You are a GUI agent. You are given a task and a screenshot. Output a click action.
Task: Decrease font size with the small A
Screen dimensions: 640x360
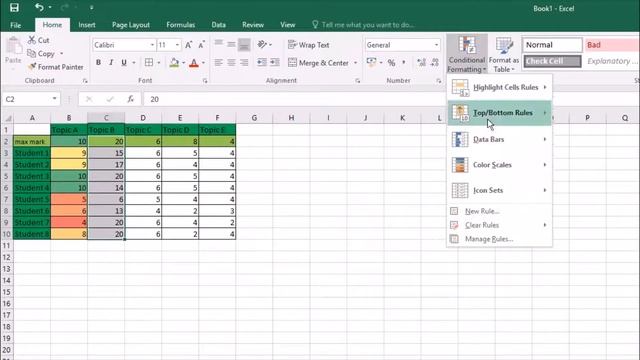click(201, 45)
